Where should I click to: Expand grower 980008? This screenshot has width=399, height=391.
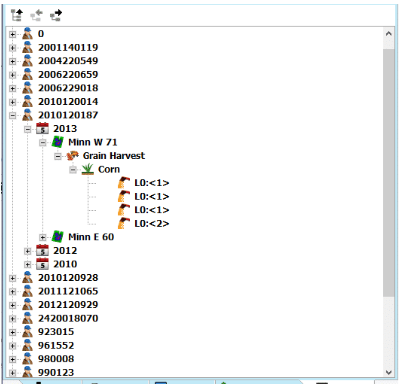point(12,359)
